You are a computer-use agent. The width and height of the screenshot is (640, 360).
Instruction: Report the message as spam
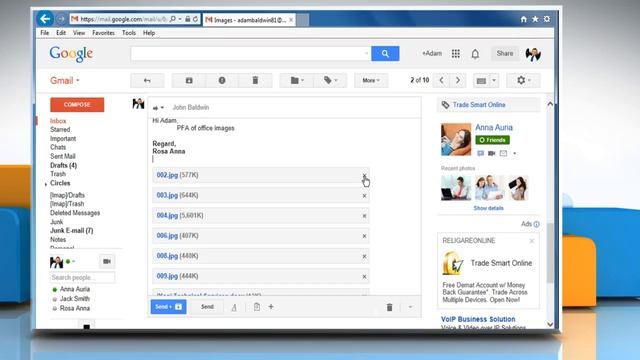point(222,80)
